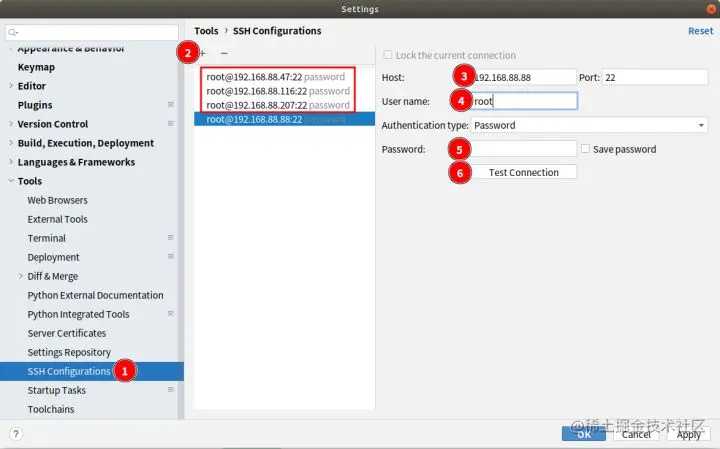Open Startup Tasks settings
This screenshot has width=720, height=449.
tap(56, 390)
